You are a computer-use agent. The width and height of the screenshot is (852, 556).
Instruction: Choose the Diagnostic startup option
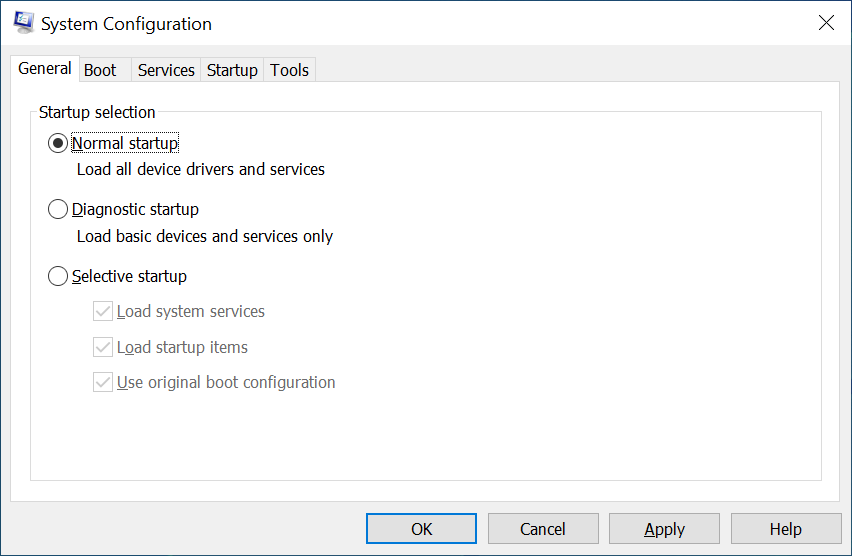(x=58, y=210)
